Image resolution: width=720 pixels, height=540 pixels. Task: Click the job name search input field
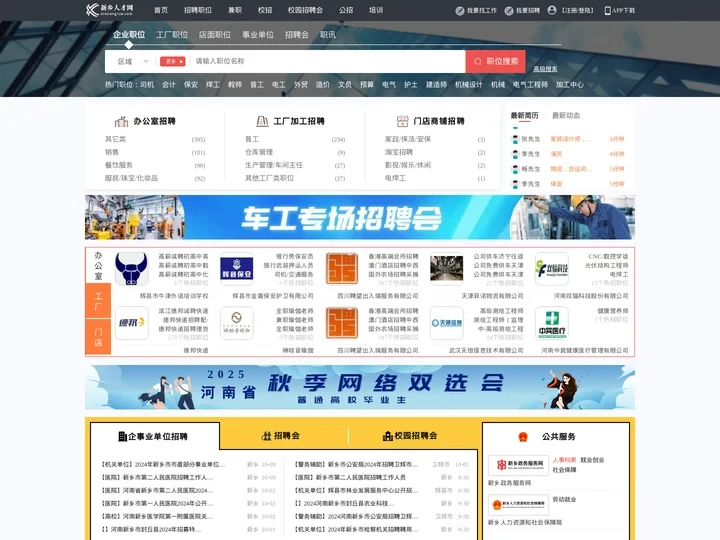pyautogui.click(x=328, y=61)
